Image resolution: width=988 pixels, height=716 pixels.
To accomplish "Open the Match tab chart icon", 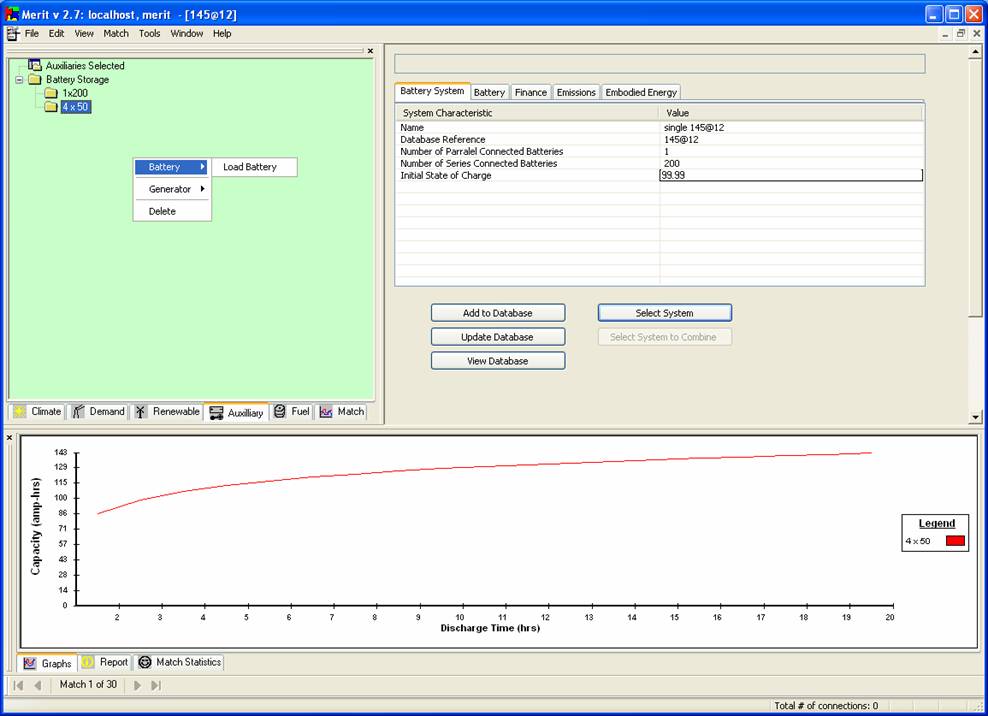I will pyautogui.click(x=326, y=412).
